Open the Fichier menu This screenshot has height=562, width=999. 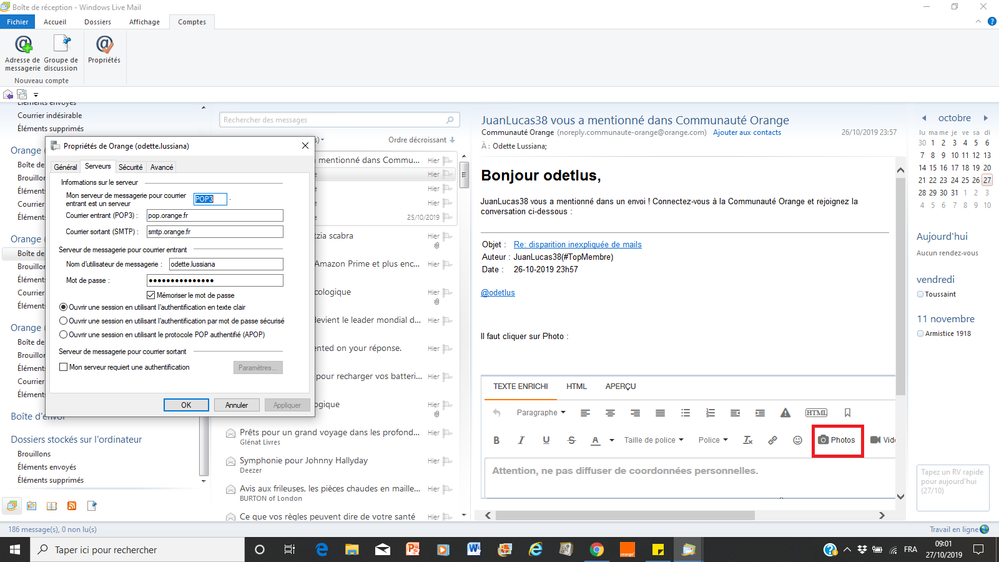tap(17, 22)
